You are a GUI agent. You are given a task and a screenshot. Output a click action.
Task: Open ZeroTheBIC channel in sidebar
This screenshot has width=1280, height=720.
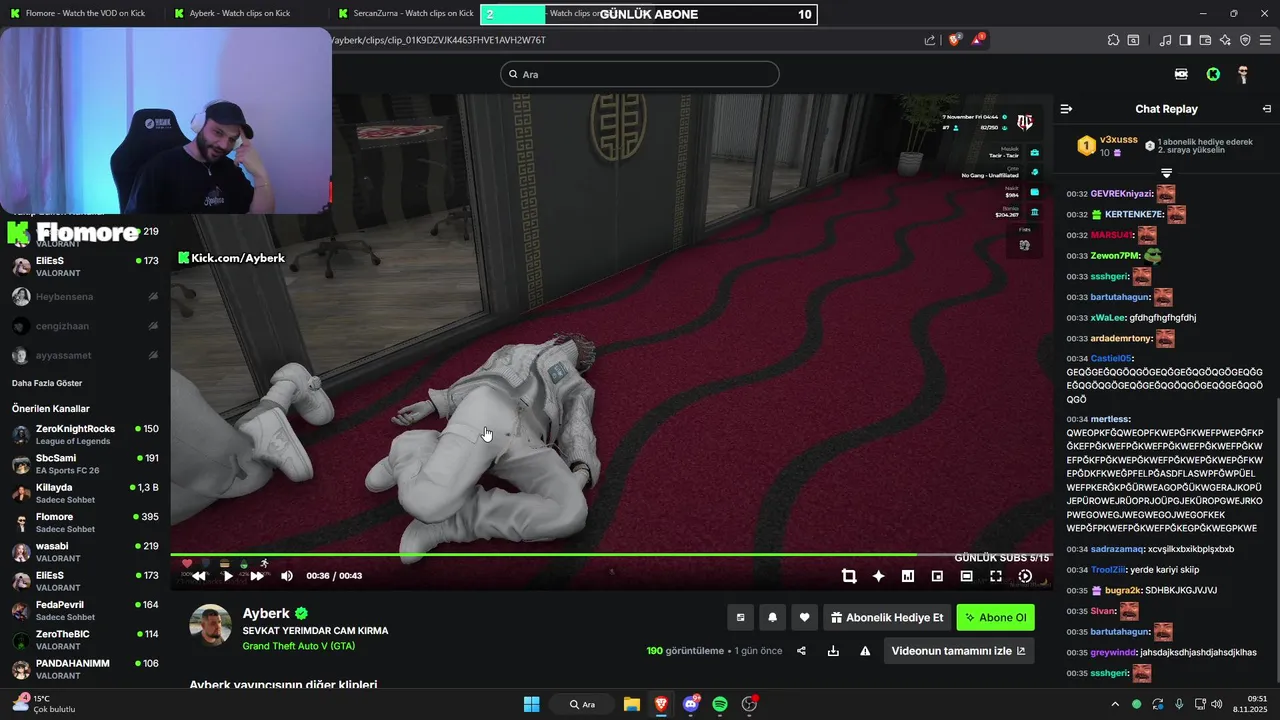85,640
